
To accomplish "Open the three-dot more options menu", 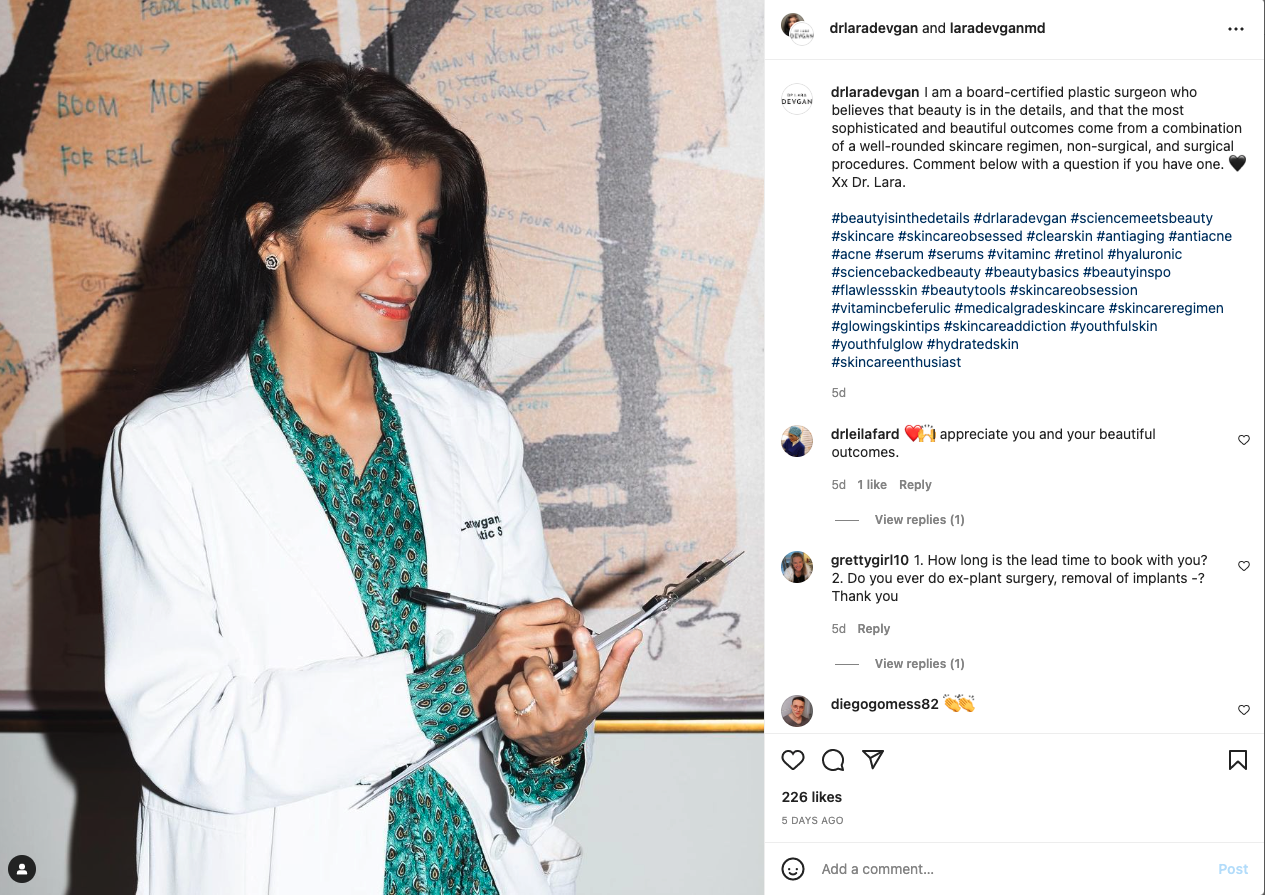I will point(1236,29).
